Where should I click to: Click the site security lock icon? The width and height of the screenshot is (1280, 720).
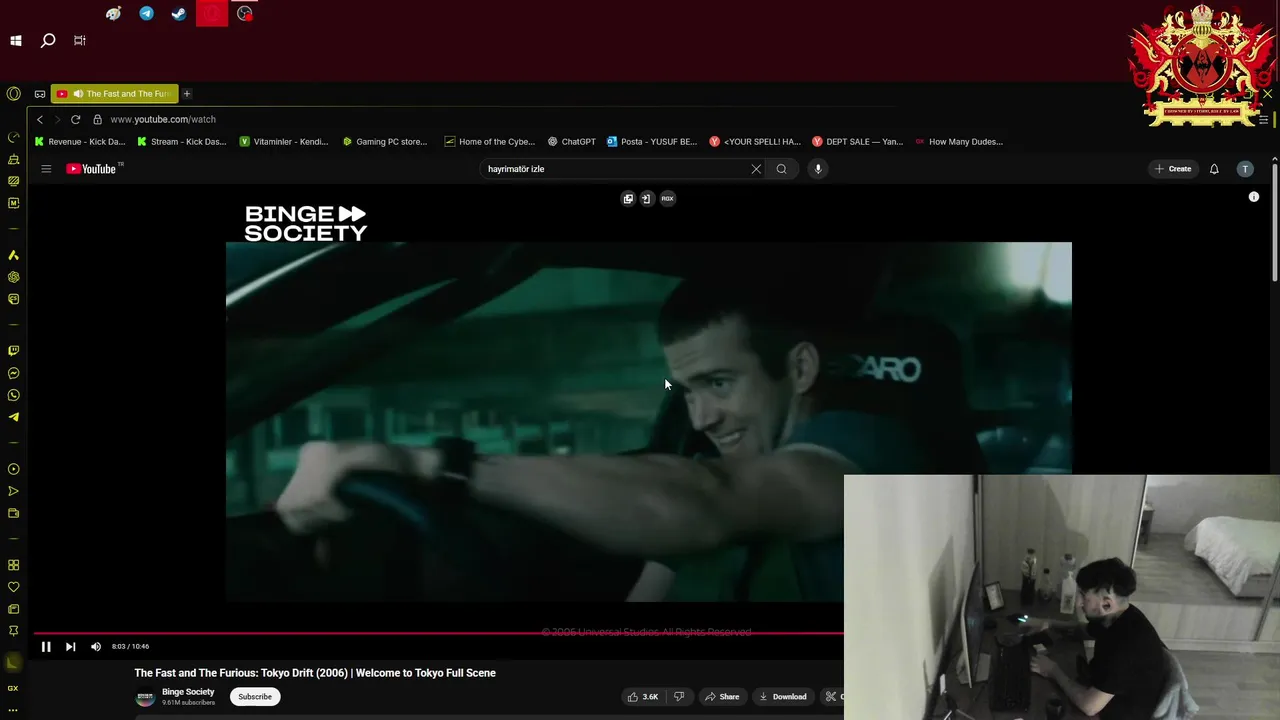(x=97, y=119)
